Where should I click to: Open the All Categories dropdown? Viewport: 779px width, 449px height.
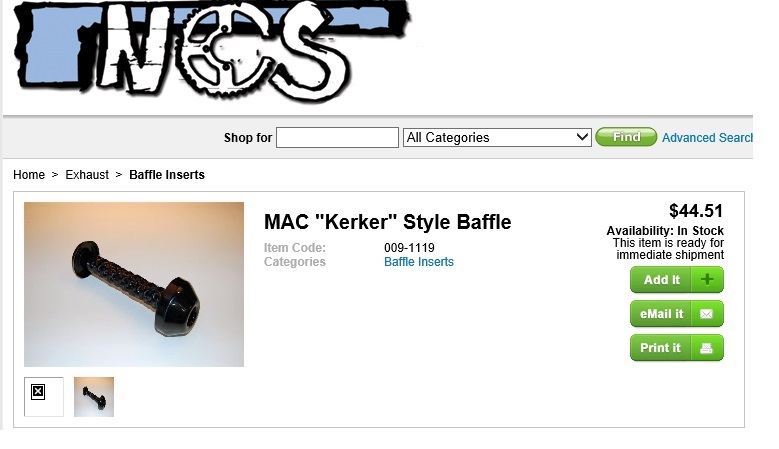point(497,138)
